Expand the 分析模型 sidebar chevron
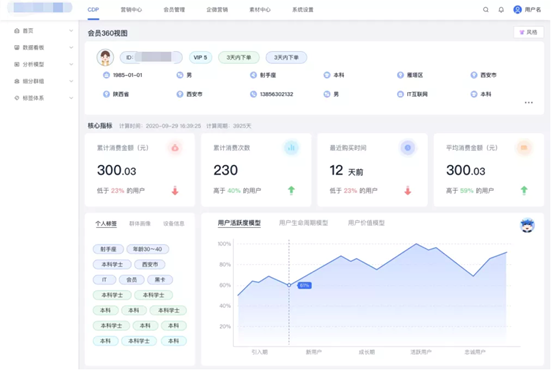This screenshot has height=375, width=553. pos(71,64)
